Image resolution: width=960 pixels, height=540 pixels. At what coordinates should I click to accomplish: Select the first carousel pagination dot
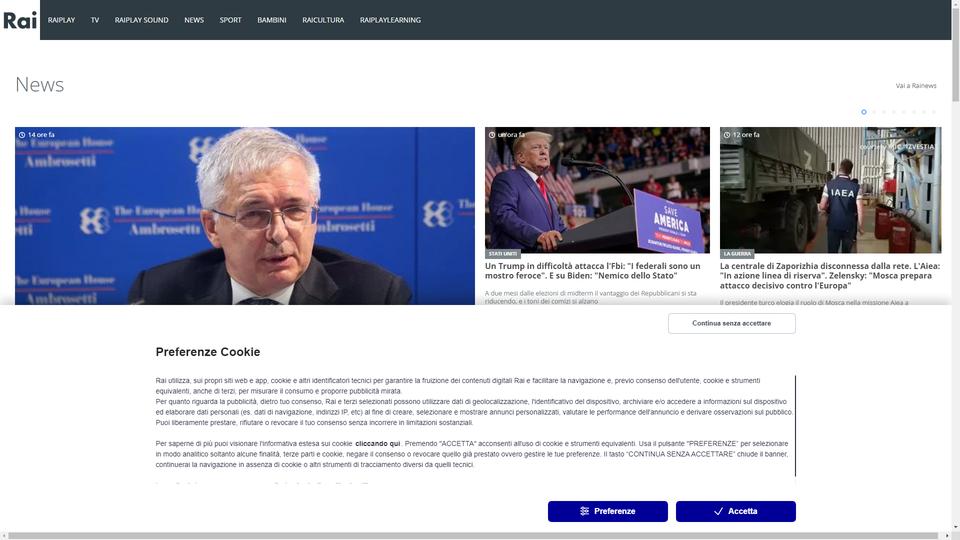863,112
